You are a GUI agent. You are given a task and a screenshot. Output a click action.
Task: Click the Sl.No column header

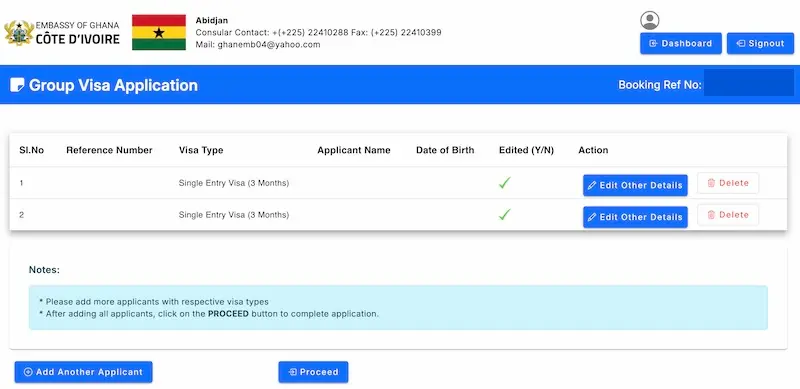pos(32,150)
